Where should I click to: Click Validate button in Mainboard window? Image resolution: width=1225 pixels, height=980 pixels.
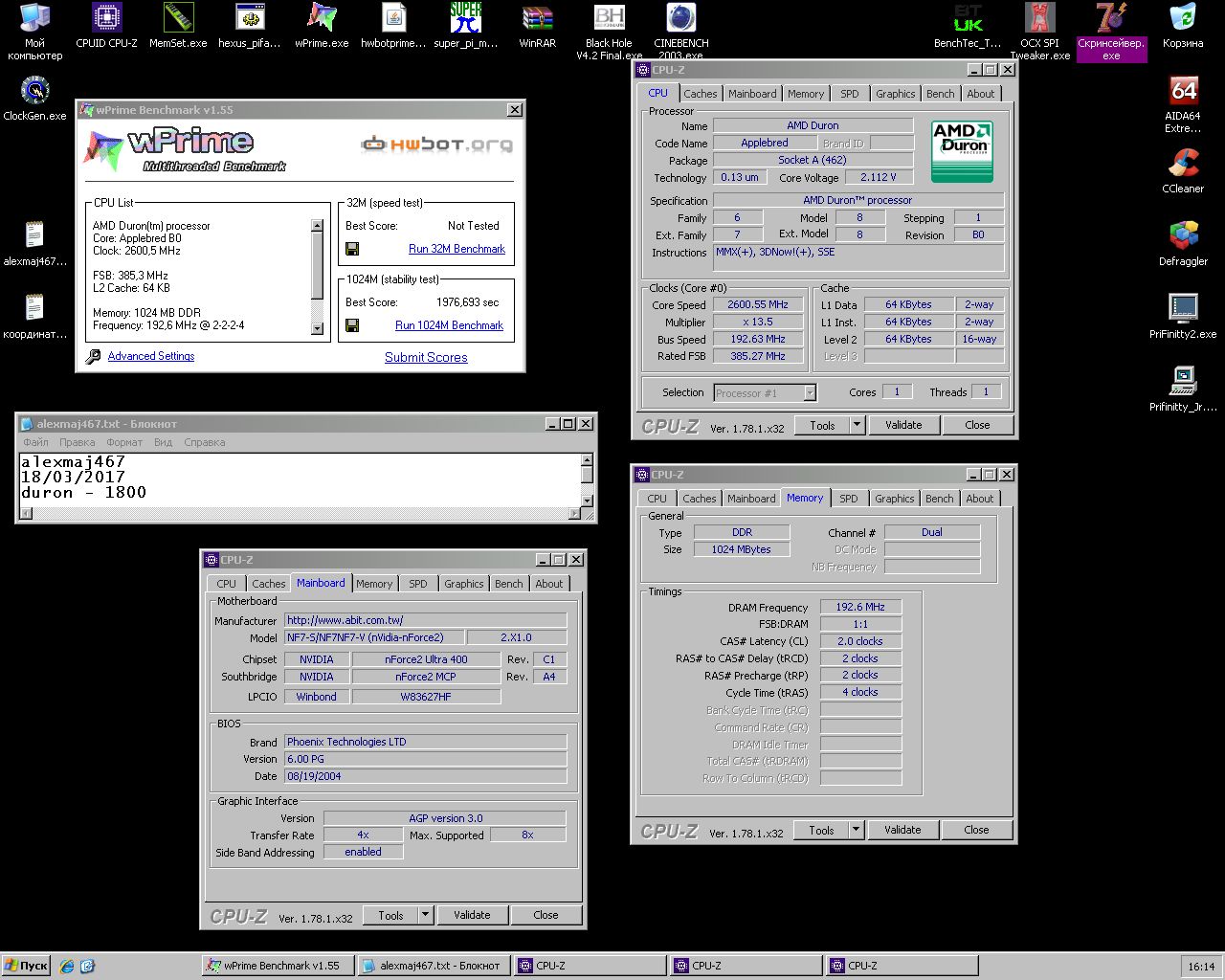click(x=472, y=915)
